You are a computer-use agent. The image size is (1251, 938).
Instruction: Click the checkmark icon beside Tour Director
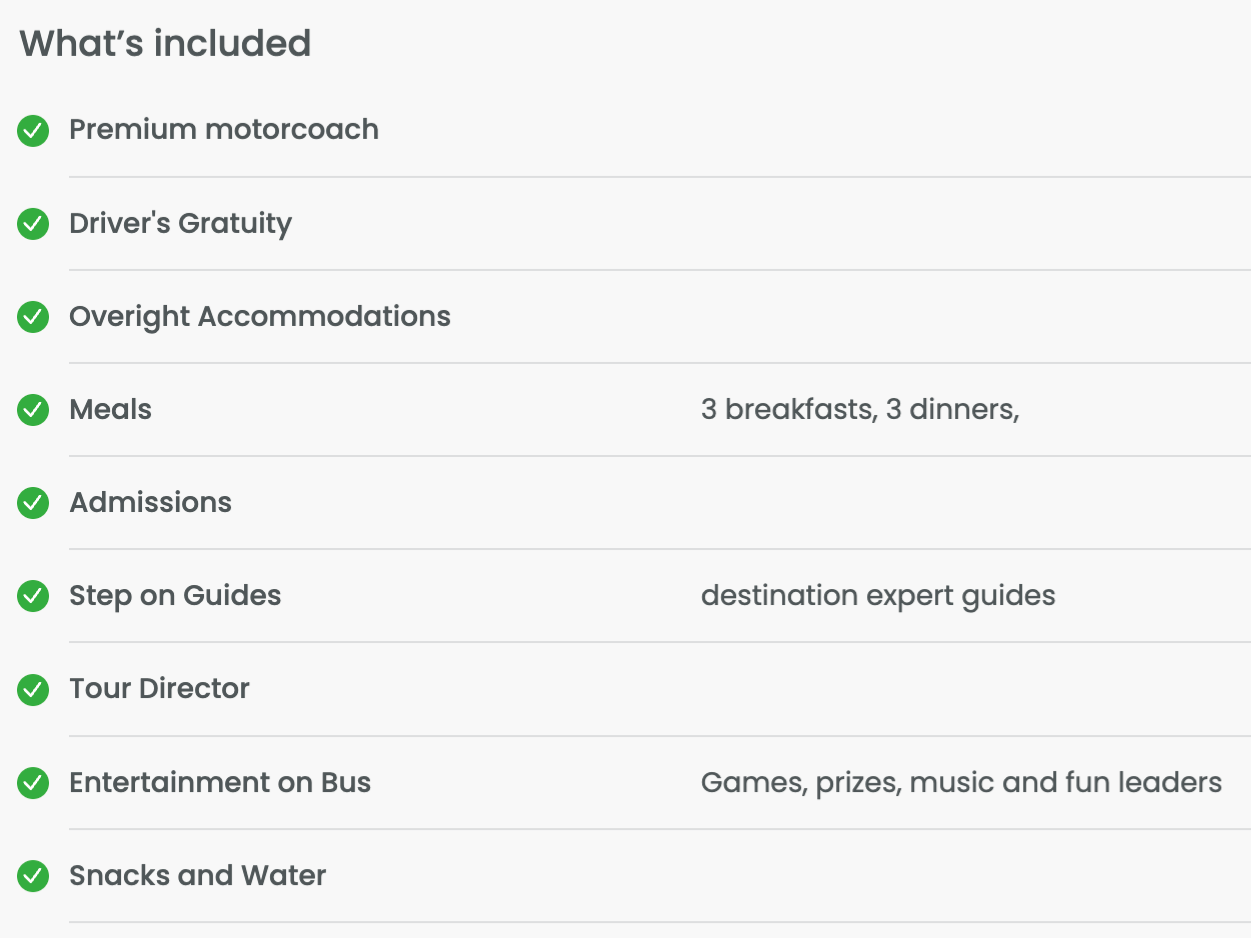[x=33, y=689]
